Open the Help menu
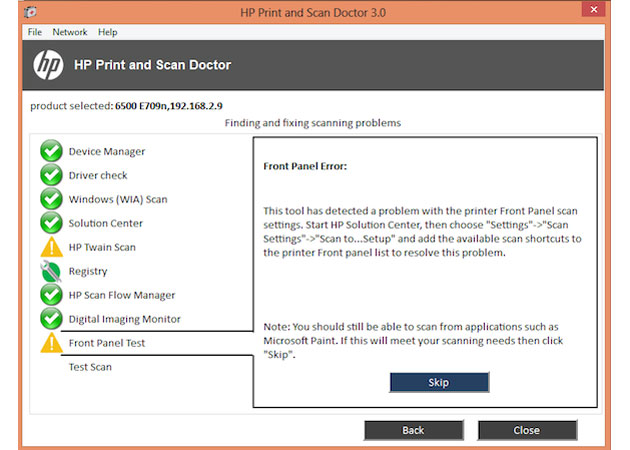The image size is (630, 450). [x=107, y=32]
